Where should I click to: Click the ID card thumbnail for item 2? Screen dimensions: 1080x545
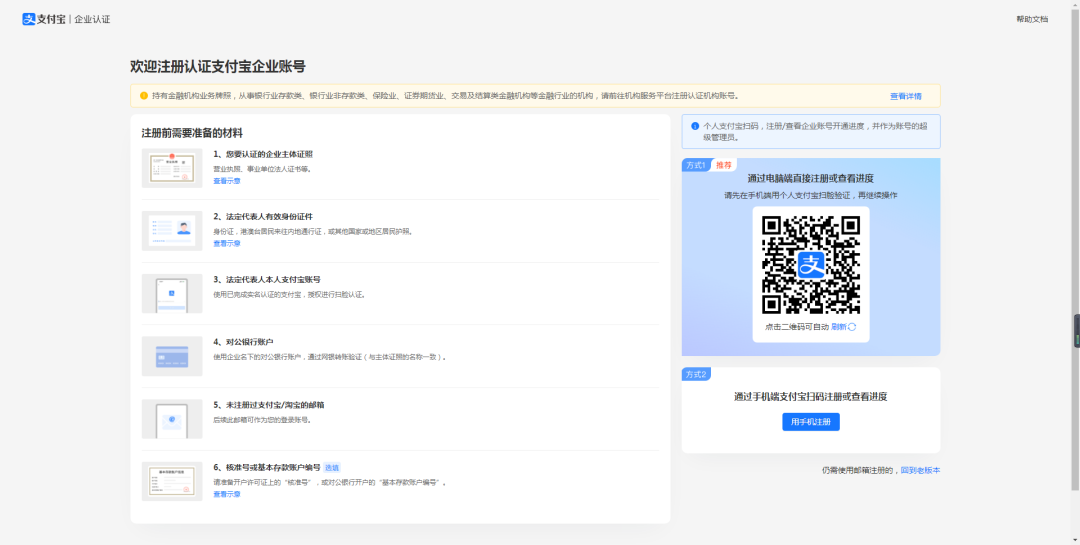pyautogui.click(x=172, y=231)
